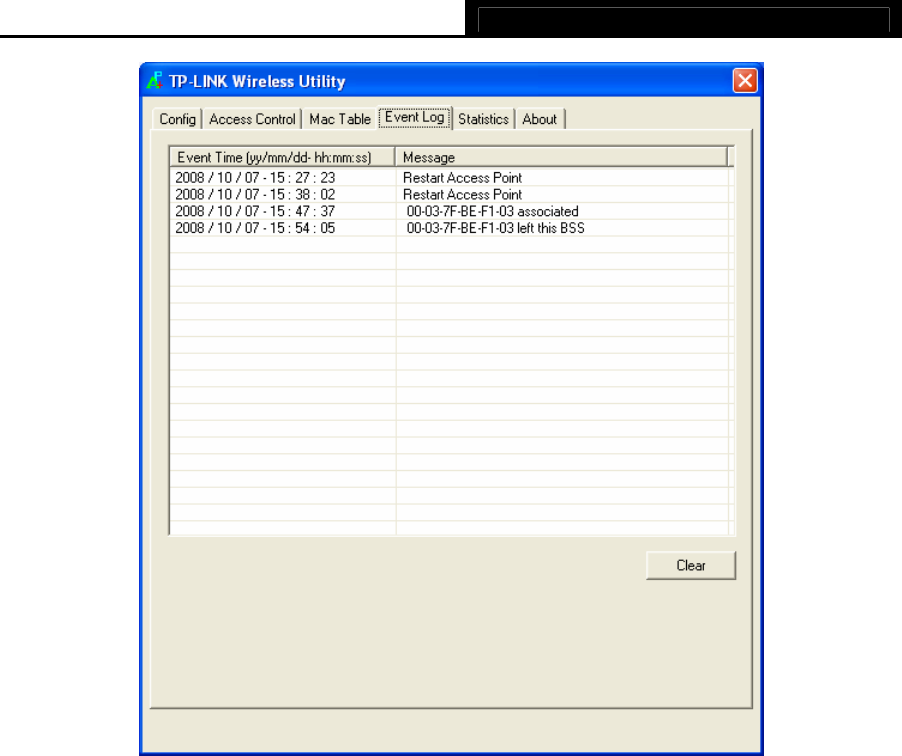Select event time 2008 / 10 / 07 - 15 : 38 : 02
Image resolution: width=902 pixels, height=756 pixels.
pos(255,194)
